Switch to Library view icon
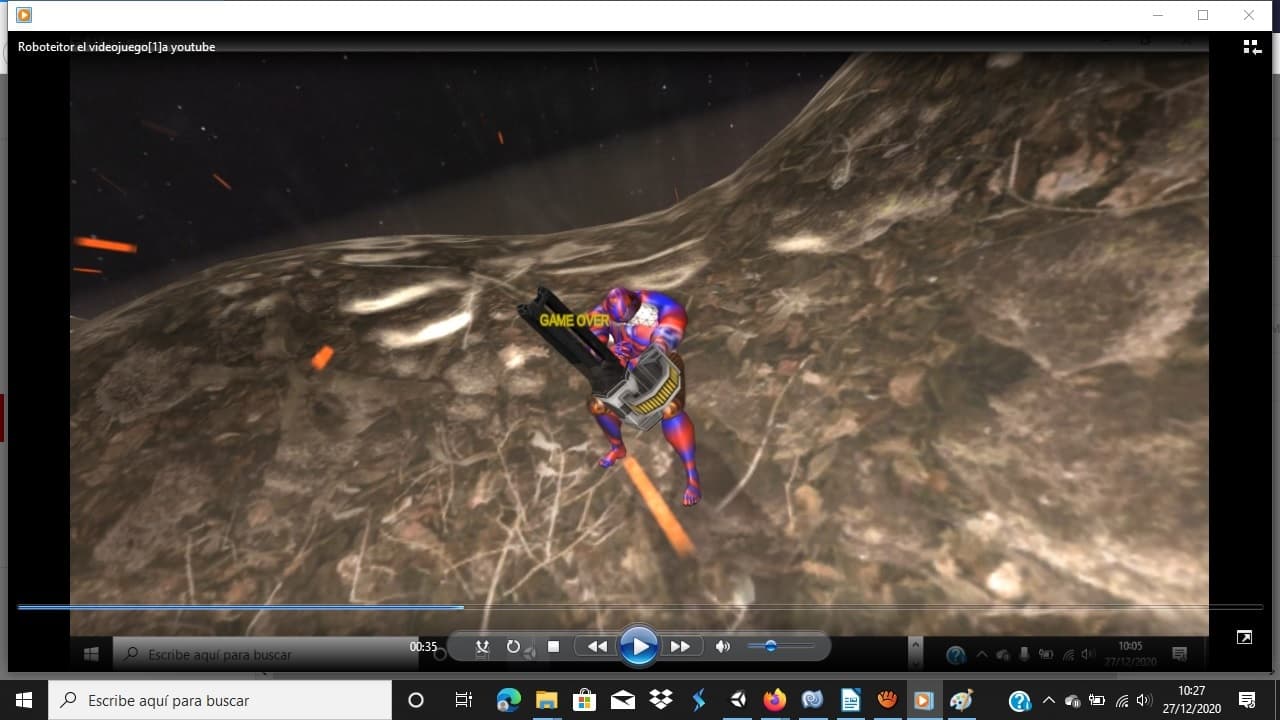Screen dimensions: 1280x720 click(x=1252, y=47)
